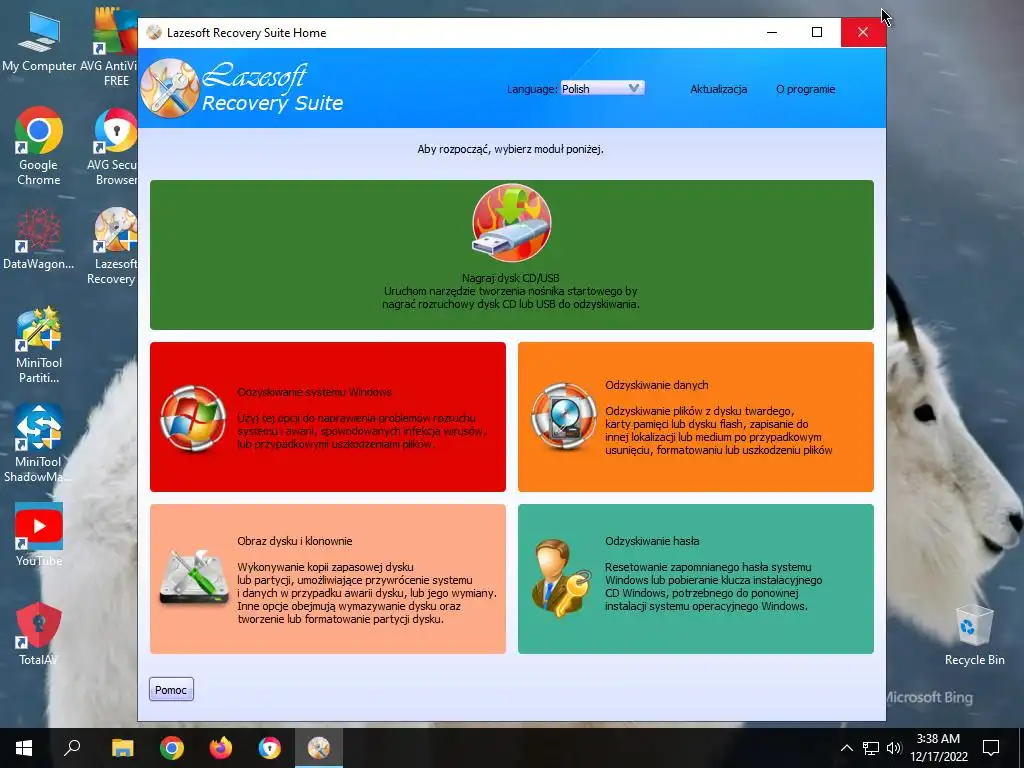1024x768 pixels.
Task: Show hidden system tray icons chevron
Action: 846,748
